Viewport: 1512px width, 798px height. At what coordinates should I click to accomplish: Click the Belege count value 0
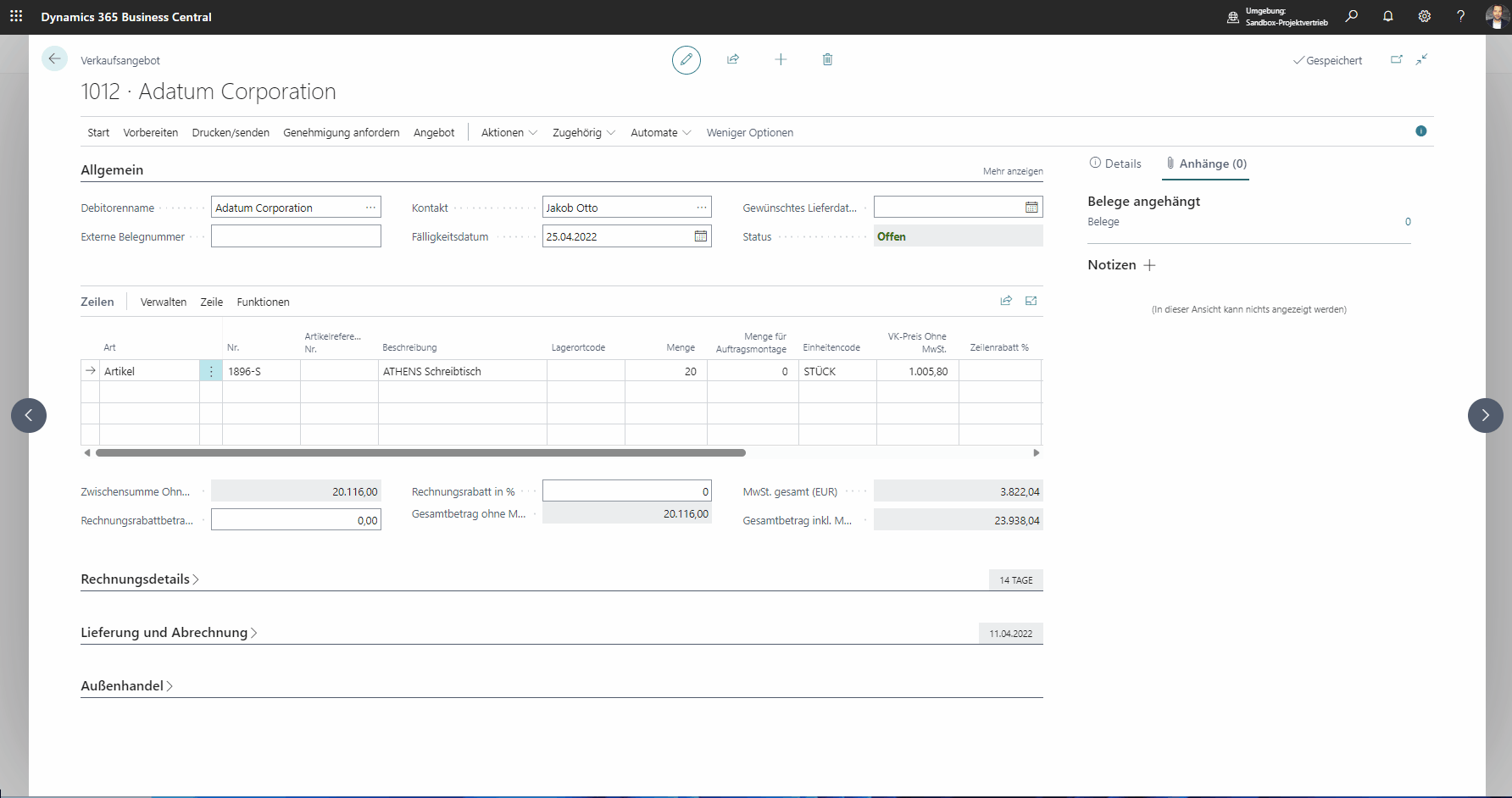click(1408, 222)
